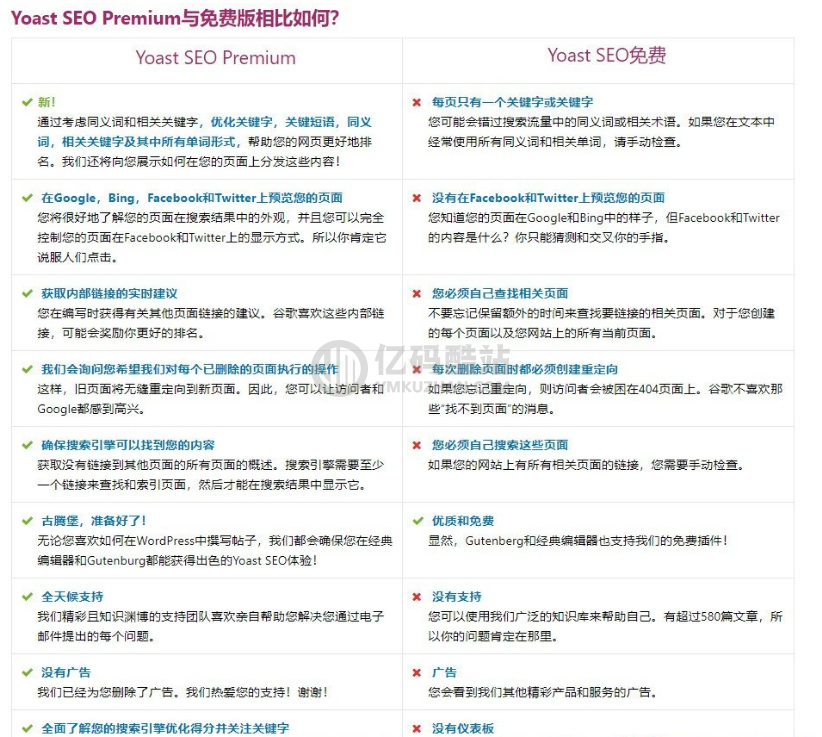Click the red X beside 广告
Image resolution: width=822 pixels, height=737 pixels.
pyautogui.click(x=417, y=673)
